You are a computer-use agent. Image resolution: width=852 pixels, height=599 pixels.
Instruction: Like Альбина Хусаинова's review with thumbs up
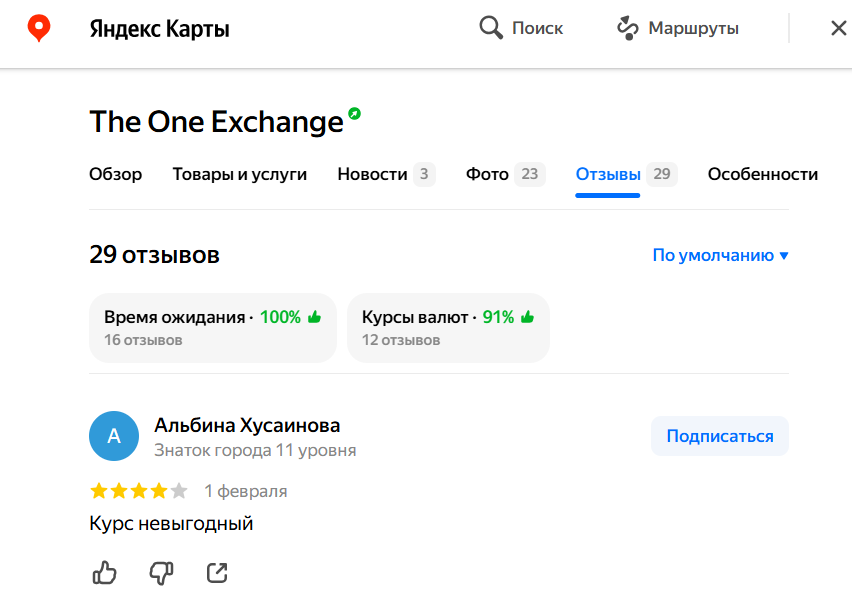coord(104,573)
